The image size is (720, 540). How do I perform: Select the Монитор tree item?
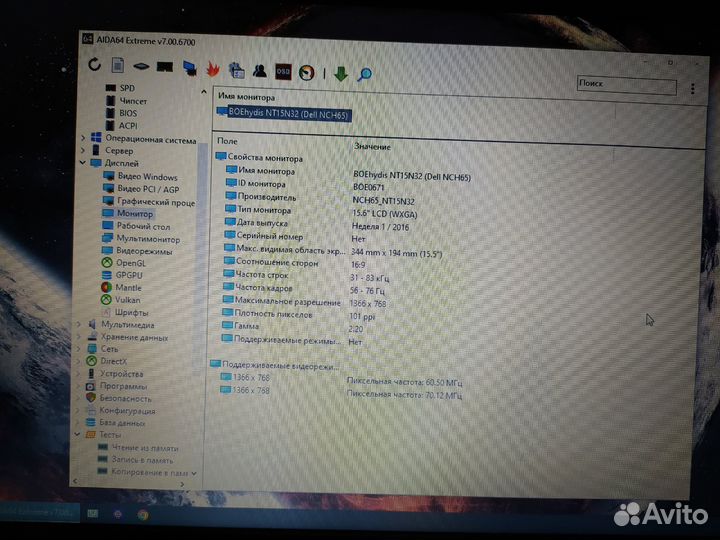(x=135, y=214)
